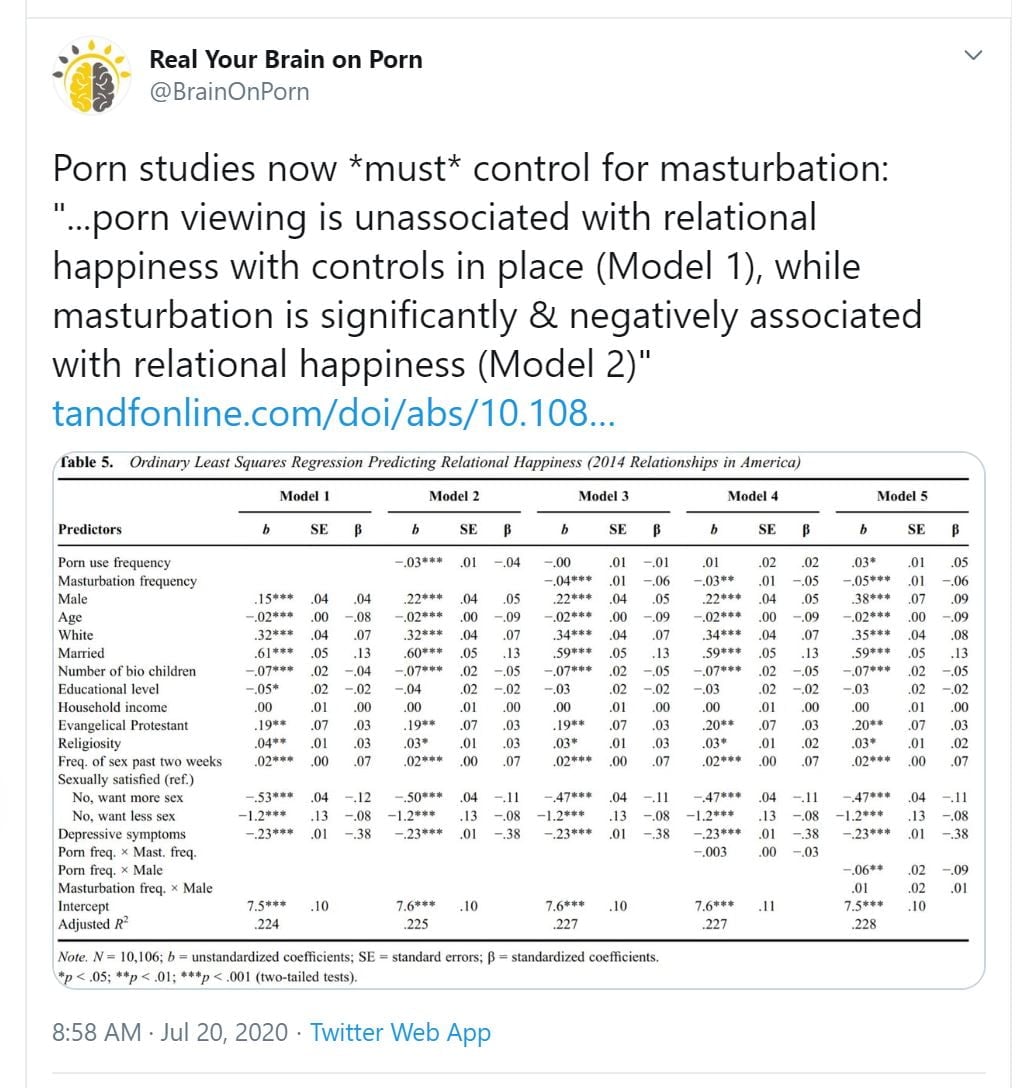The height and width of the screenshot is (1088, 1024).
Task: Click the @BrainOnPorn handle
Action: coord(229,92)
